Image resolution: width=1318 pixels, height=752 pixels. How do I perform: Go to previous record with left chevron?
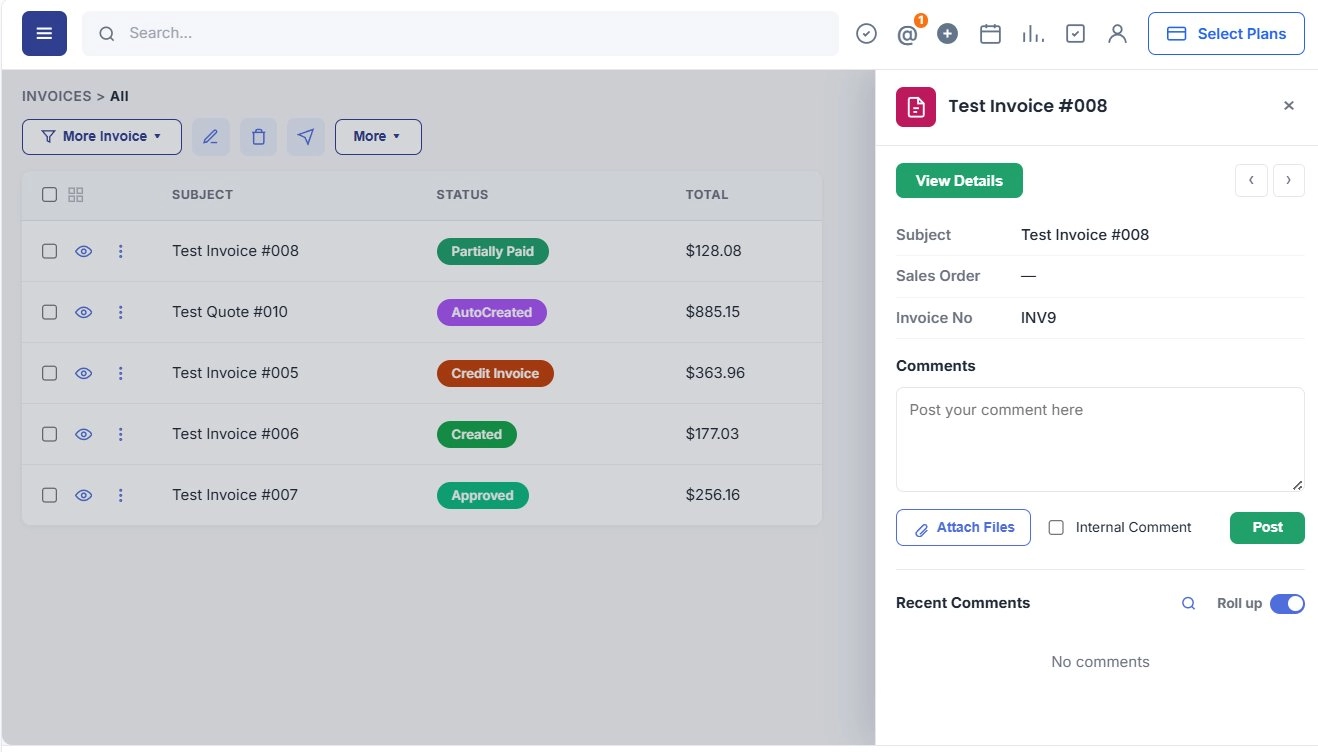[x=1251, y=181]
